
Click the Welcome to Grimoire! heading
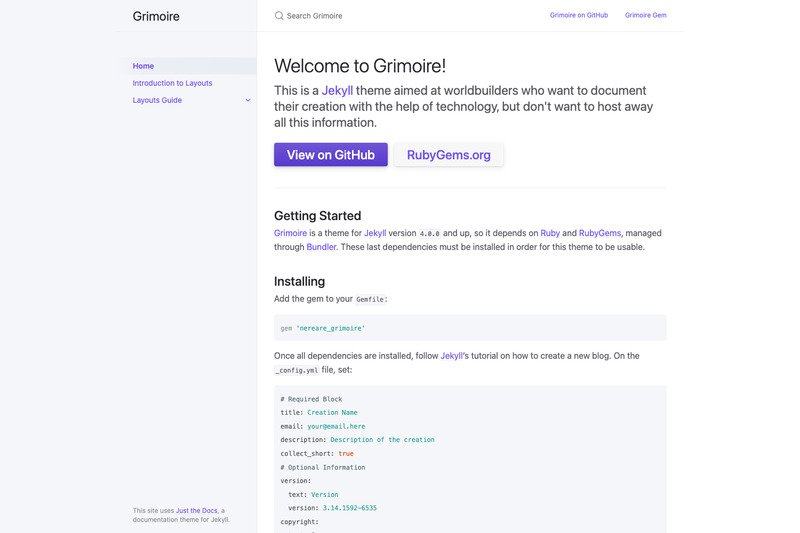click(x=360, y=66)
